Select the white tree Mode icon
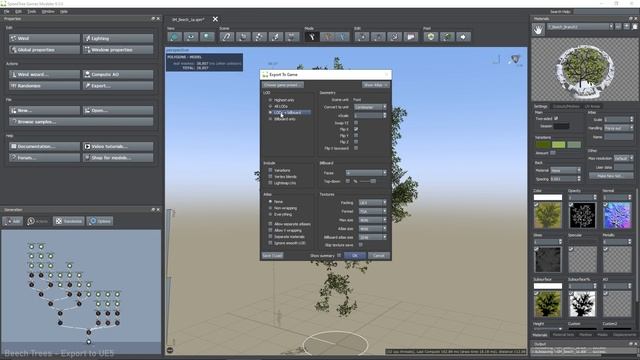Viewport: 640px width, 360px height. 312,37
